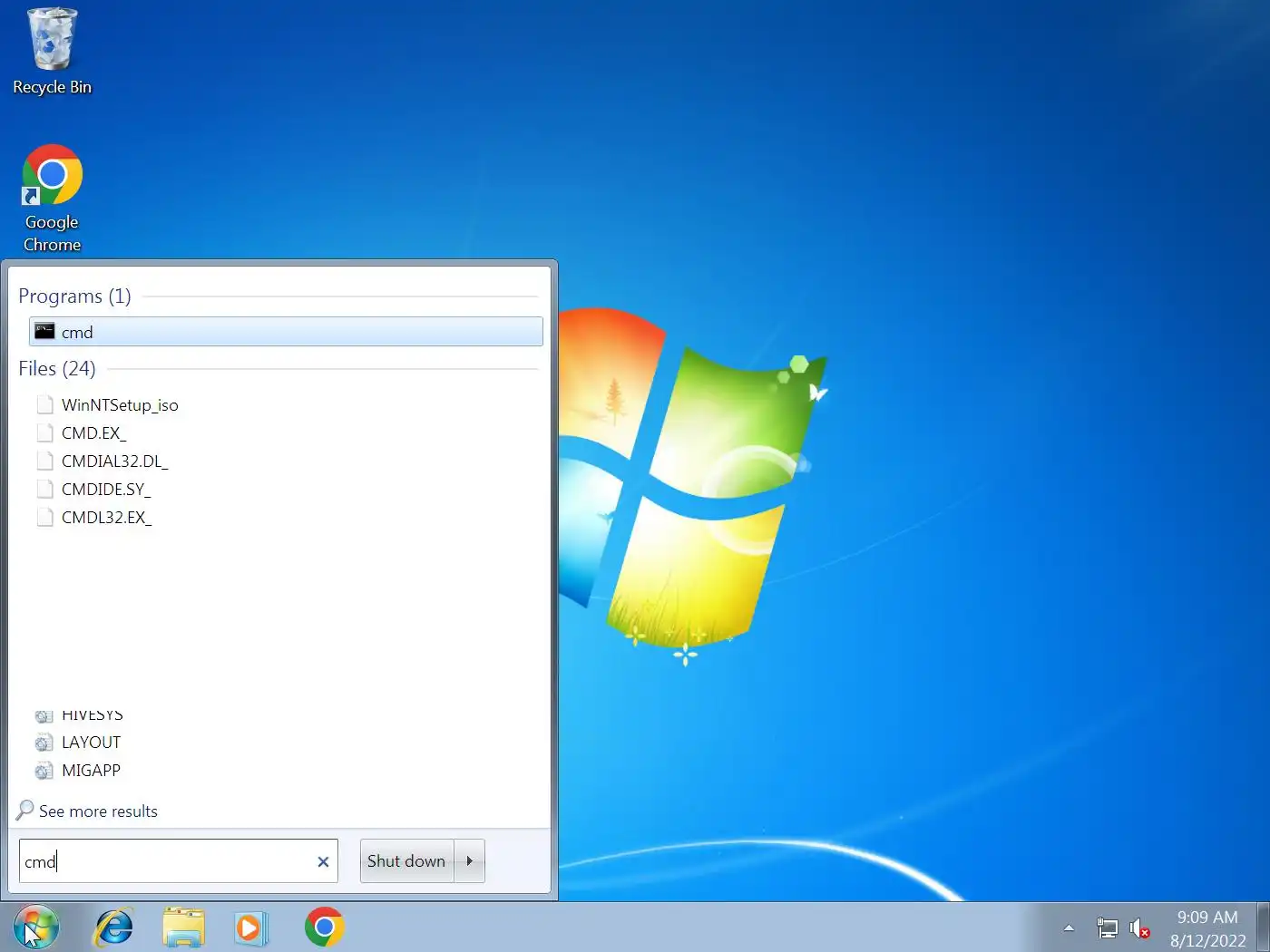The height and width of the screenshot is (952, 1270).
Task: Open the CMDL32.EX_ file result
Action: 106,518
